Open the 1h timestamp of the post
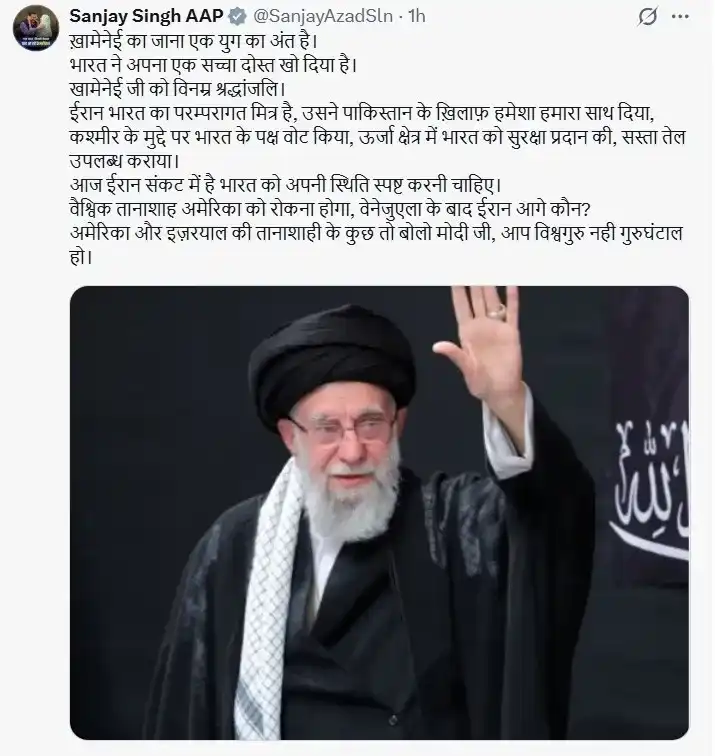The height and width of the screenshot is (756, 715). click(417, 16)
